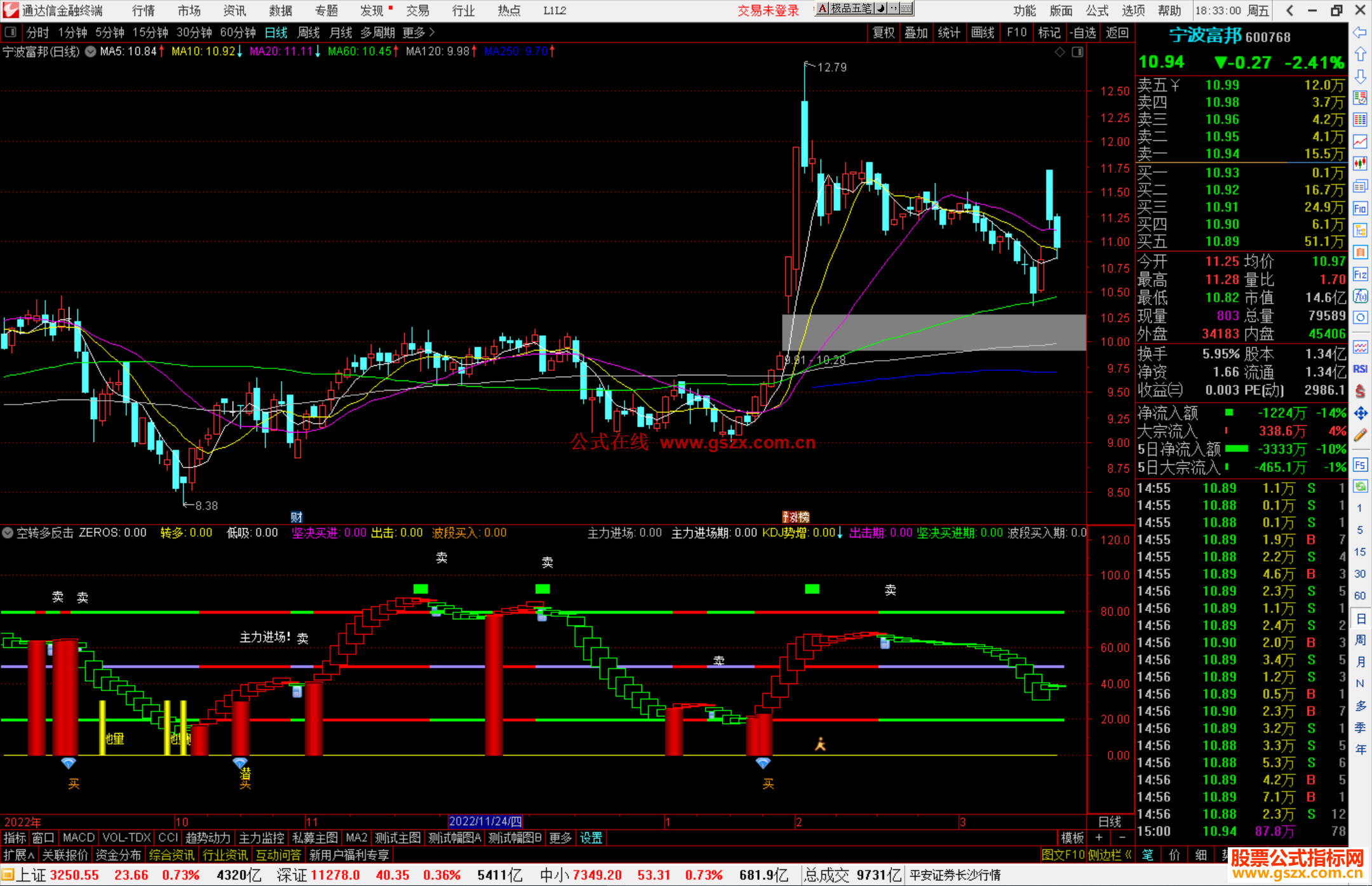This screenshot has width=1372, height=886.
Task: Click the FS sidebar icon
Action: tap(1360, 465)
